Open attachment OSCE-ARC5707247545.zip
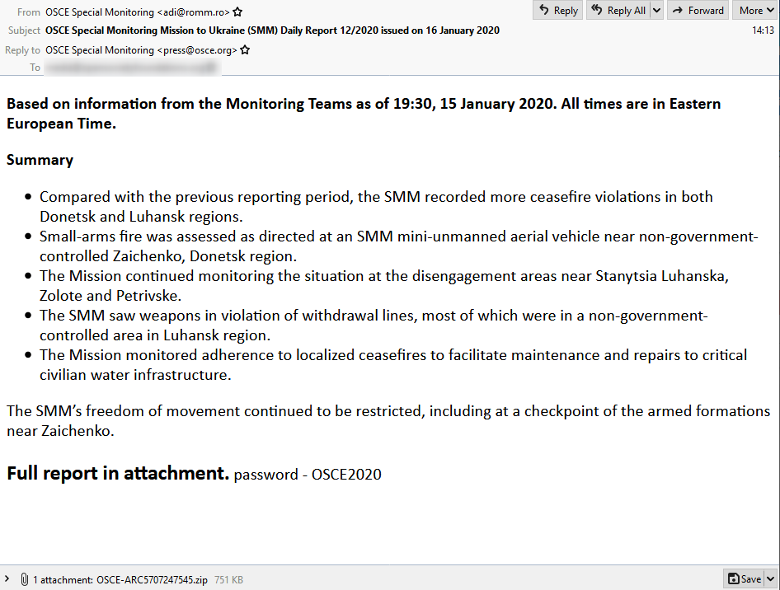The image size is (780, 590). [152, 580]
